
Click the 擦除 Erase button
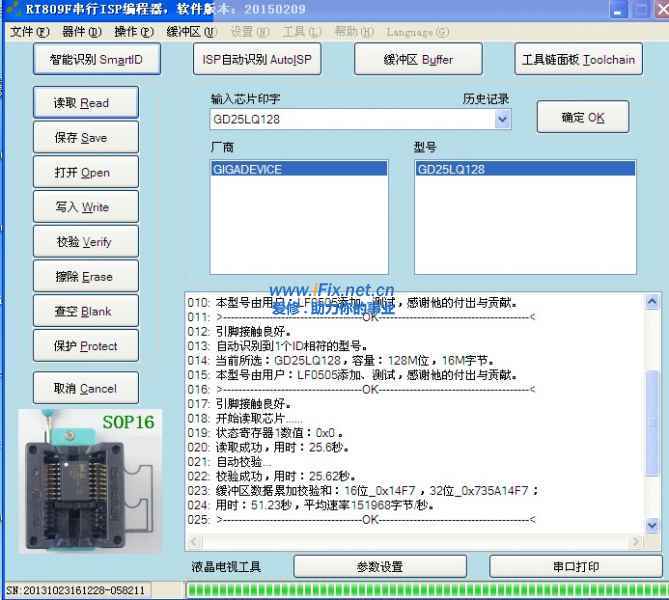point(86,276)
